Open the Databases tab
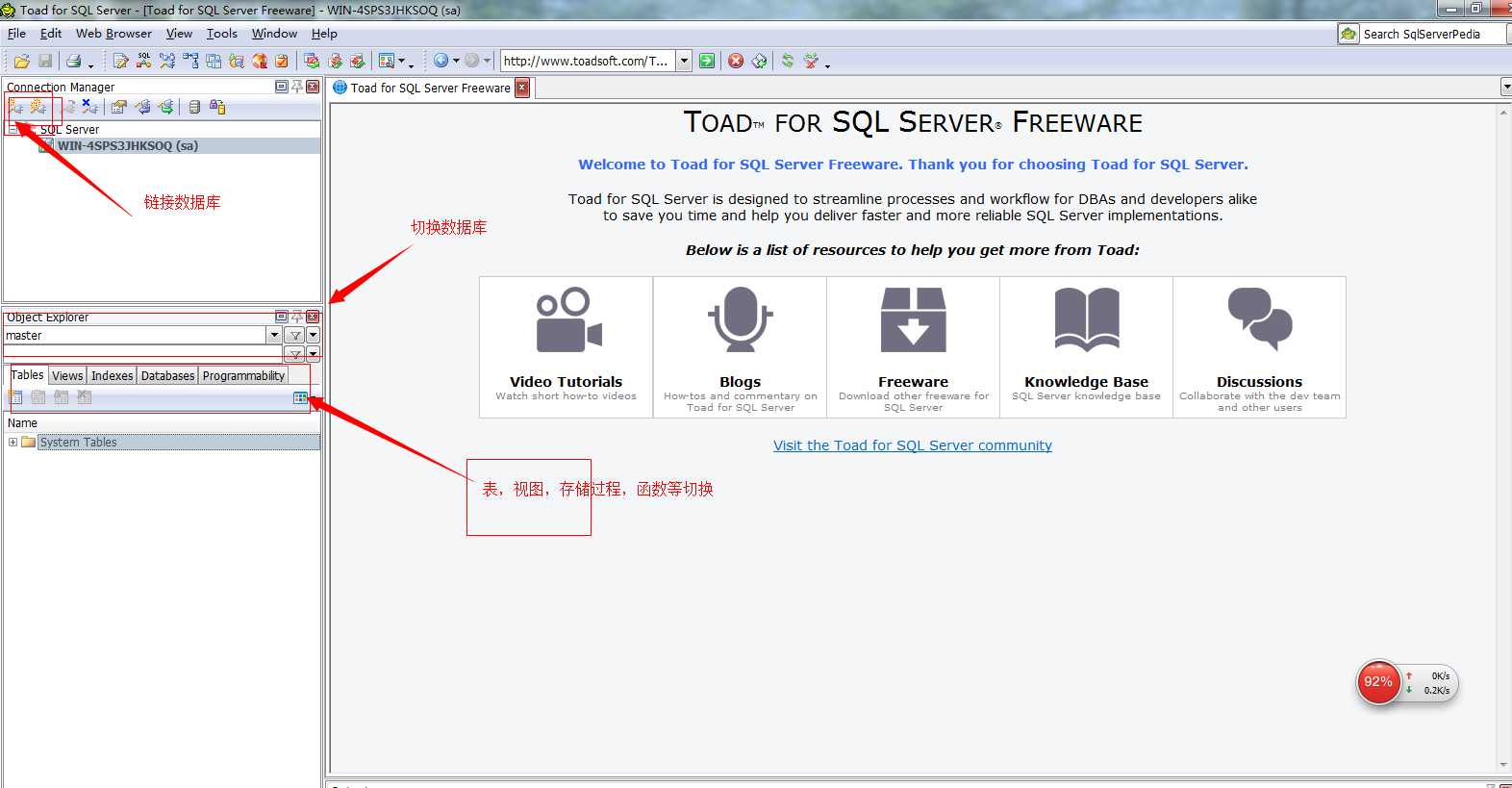This screenshot has height=788, width=1512. click(167, 375)
